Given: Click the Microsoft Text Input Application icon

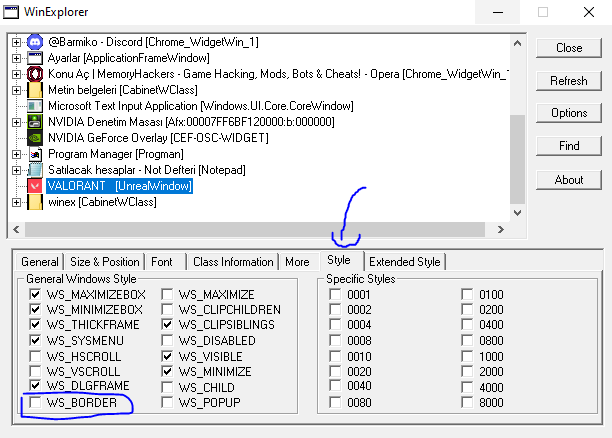Looking at the screenshot, I should (x=35, y=106).
